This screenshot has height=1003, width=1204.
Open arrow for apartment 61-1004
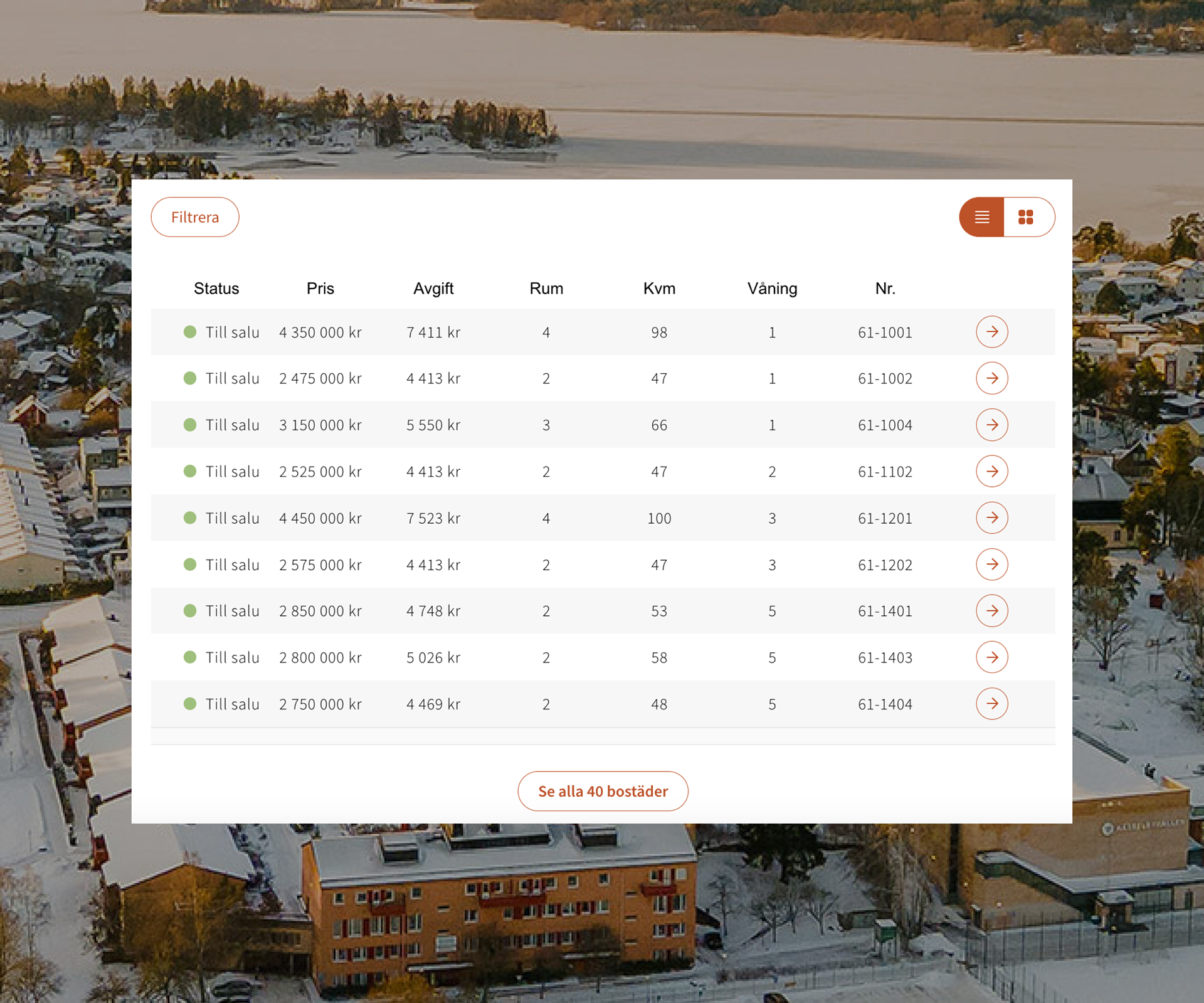pyautogui.click(x=991, y=425)
